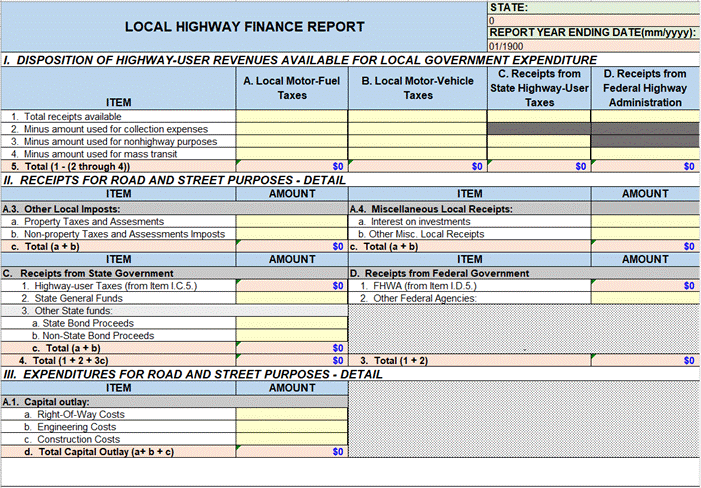Click mass transit cell under Motor-Vehicle Taxes

(418, 154)
